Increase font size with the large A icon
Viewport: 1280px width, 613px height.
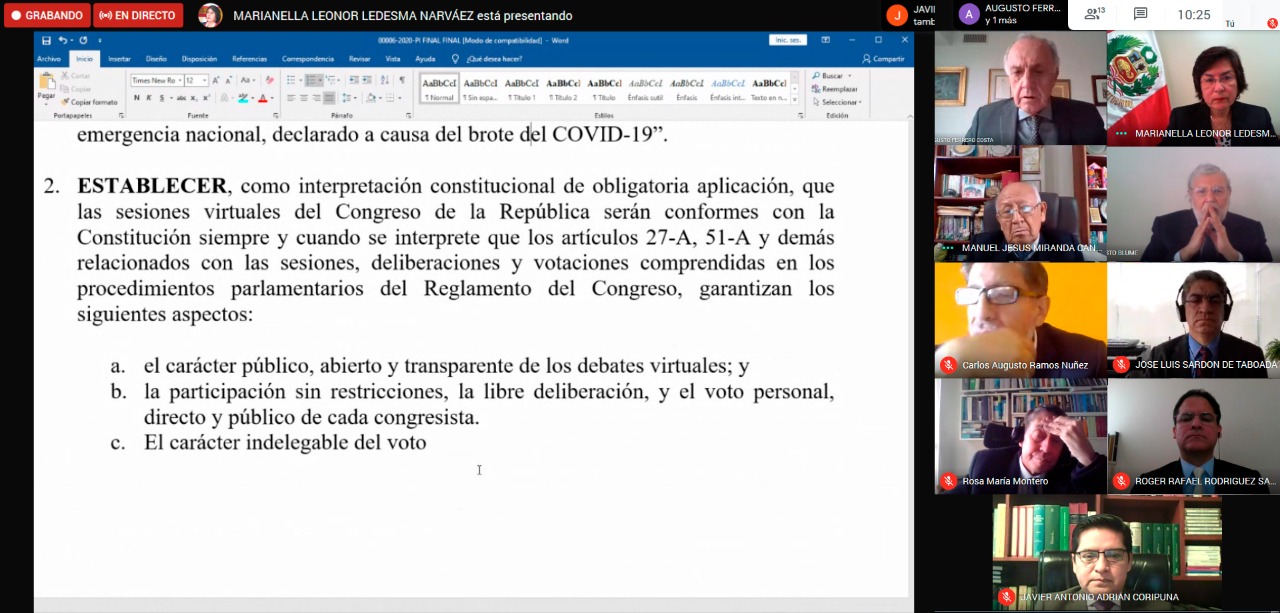pyautogui.click(x=217, y=80)
